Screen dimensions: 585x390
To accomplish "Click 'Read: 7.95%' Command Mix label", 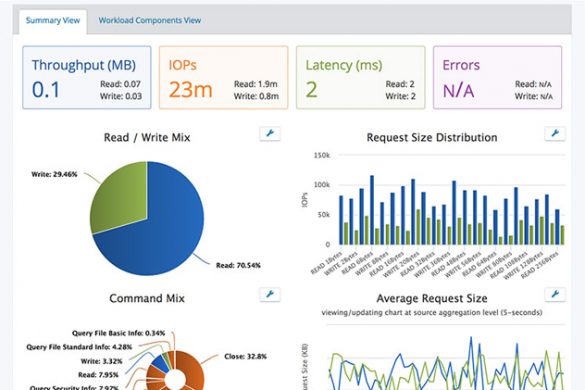I will pos(98,375).
